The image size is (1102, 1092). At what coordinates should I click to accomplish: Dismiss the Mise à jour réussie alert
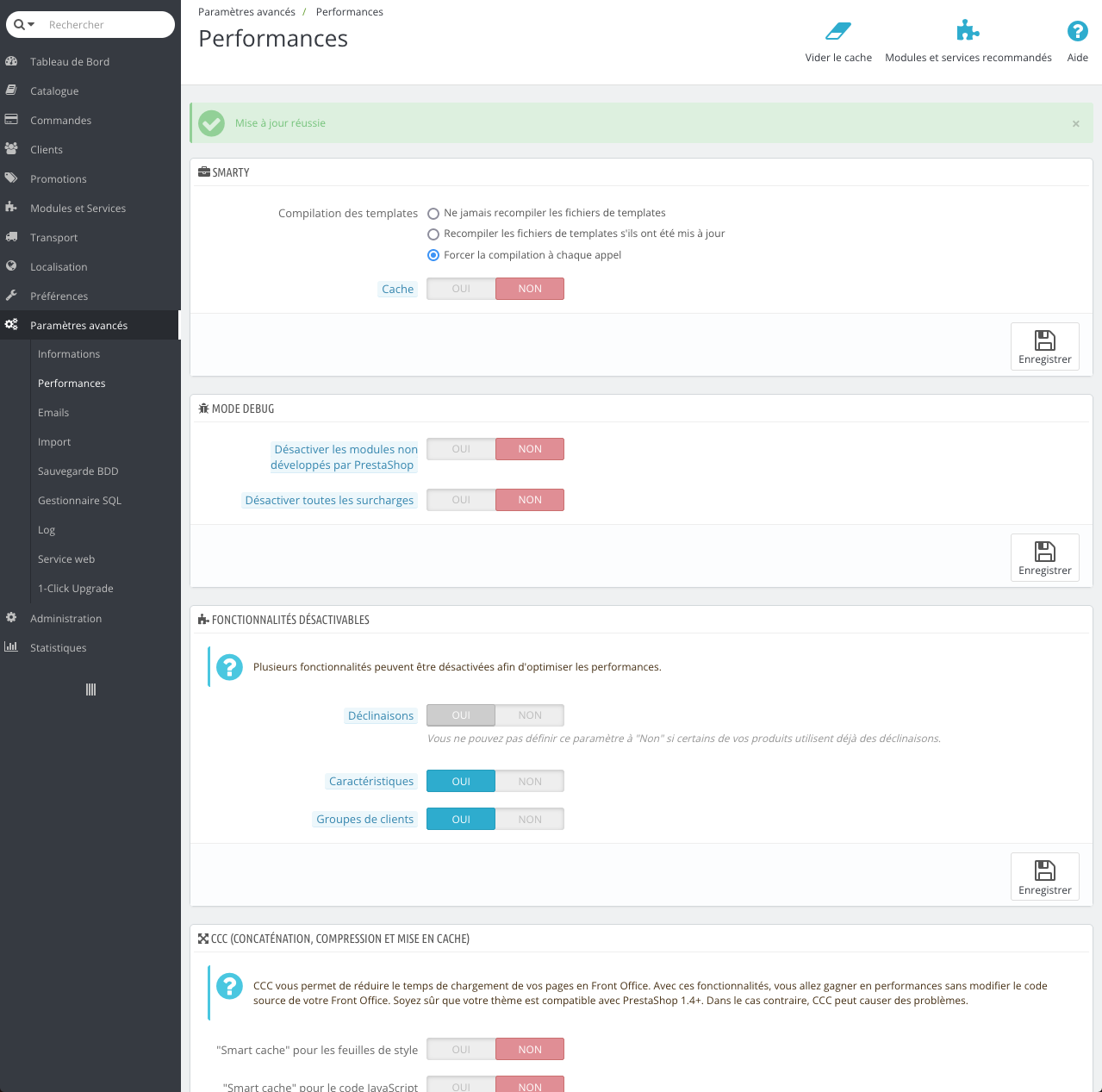(1075, 124)
